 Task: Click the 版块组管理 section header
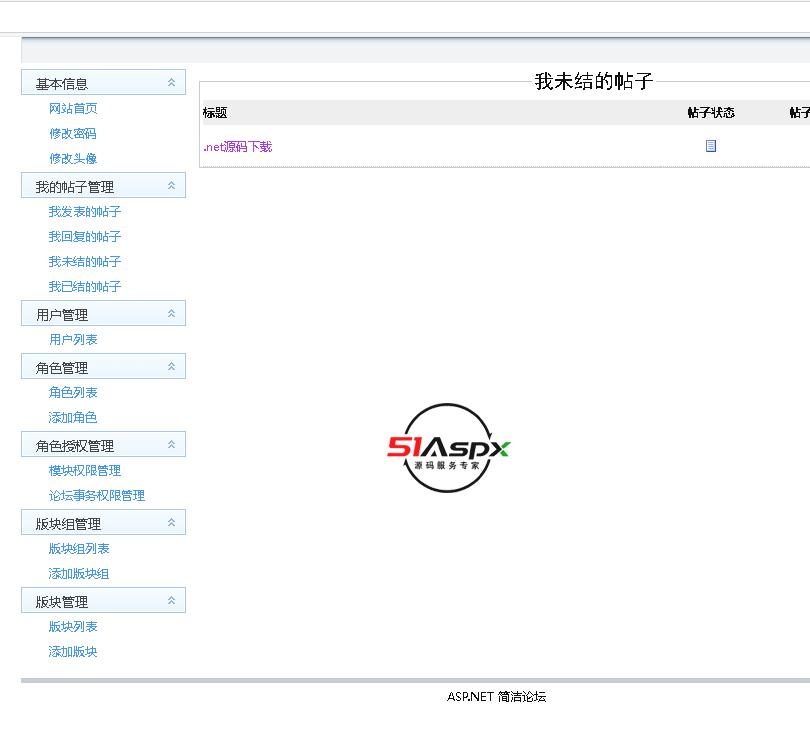click(103, 522)
